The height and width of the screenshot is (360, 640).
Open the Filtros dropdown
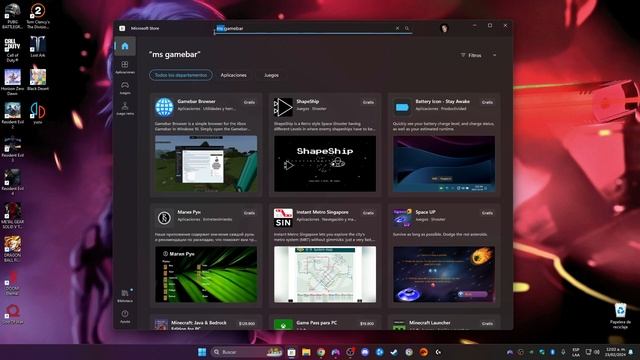tap(478, 55)
